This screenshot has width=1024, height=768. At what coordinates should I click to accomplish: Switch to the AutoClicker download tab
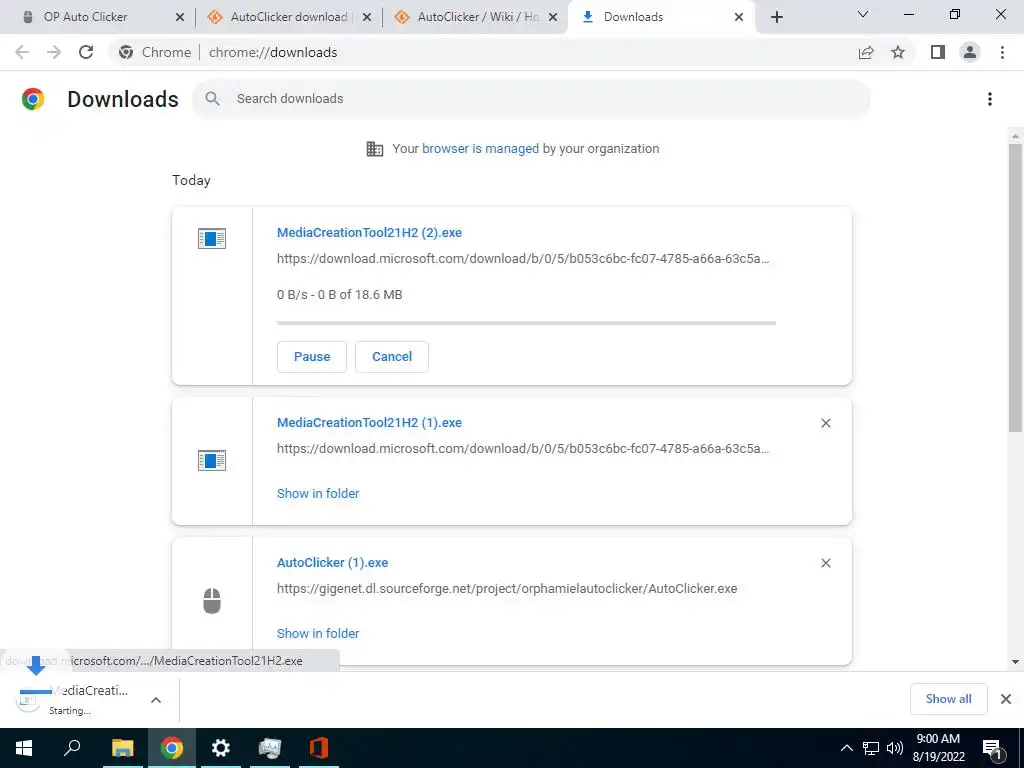(289, 17)
